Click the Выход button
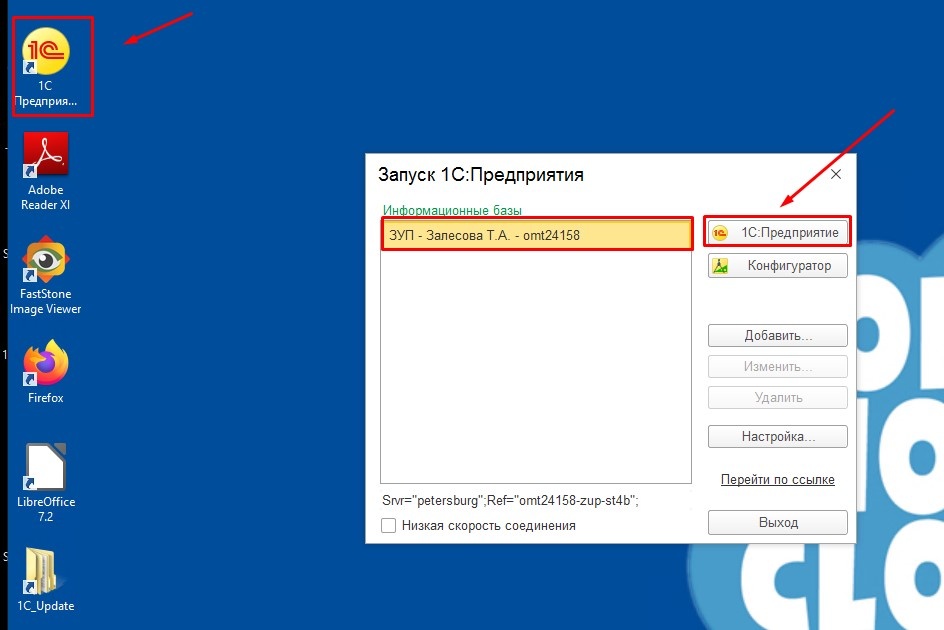The height and width of the screenshot is (630, 944). pyautogui.click(x=777, y=523)
